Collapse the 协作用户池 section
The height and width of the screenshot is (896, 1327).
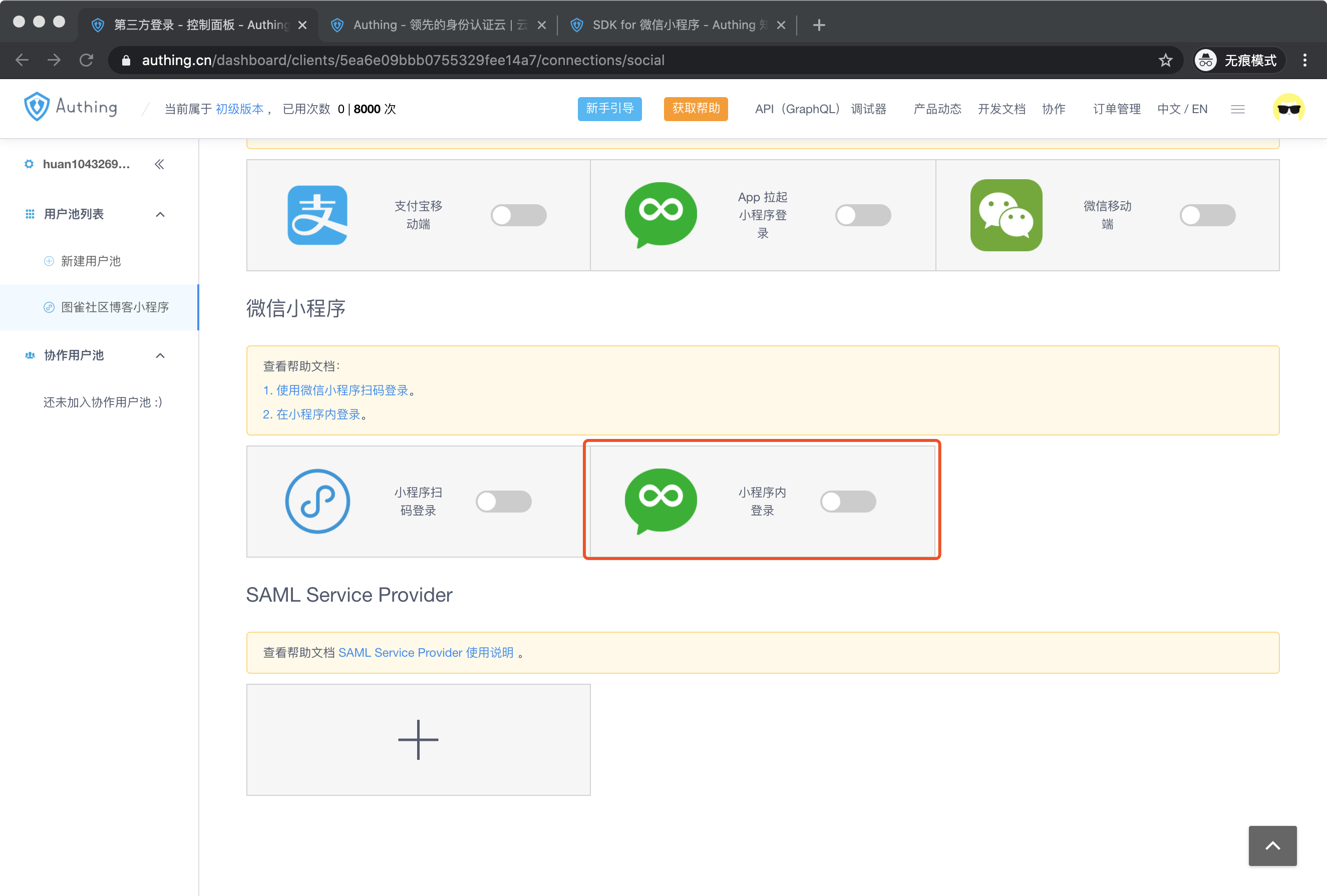(x=160, y=355)
